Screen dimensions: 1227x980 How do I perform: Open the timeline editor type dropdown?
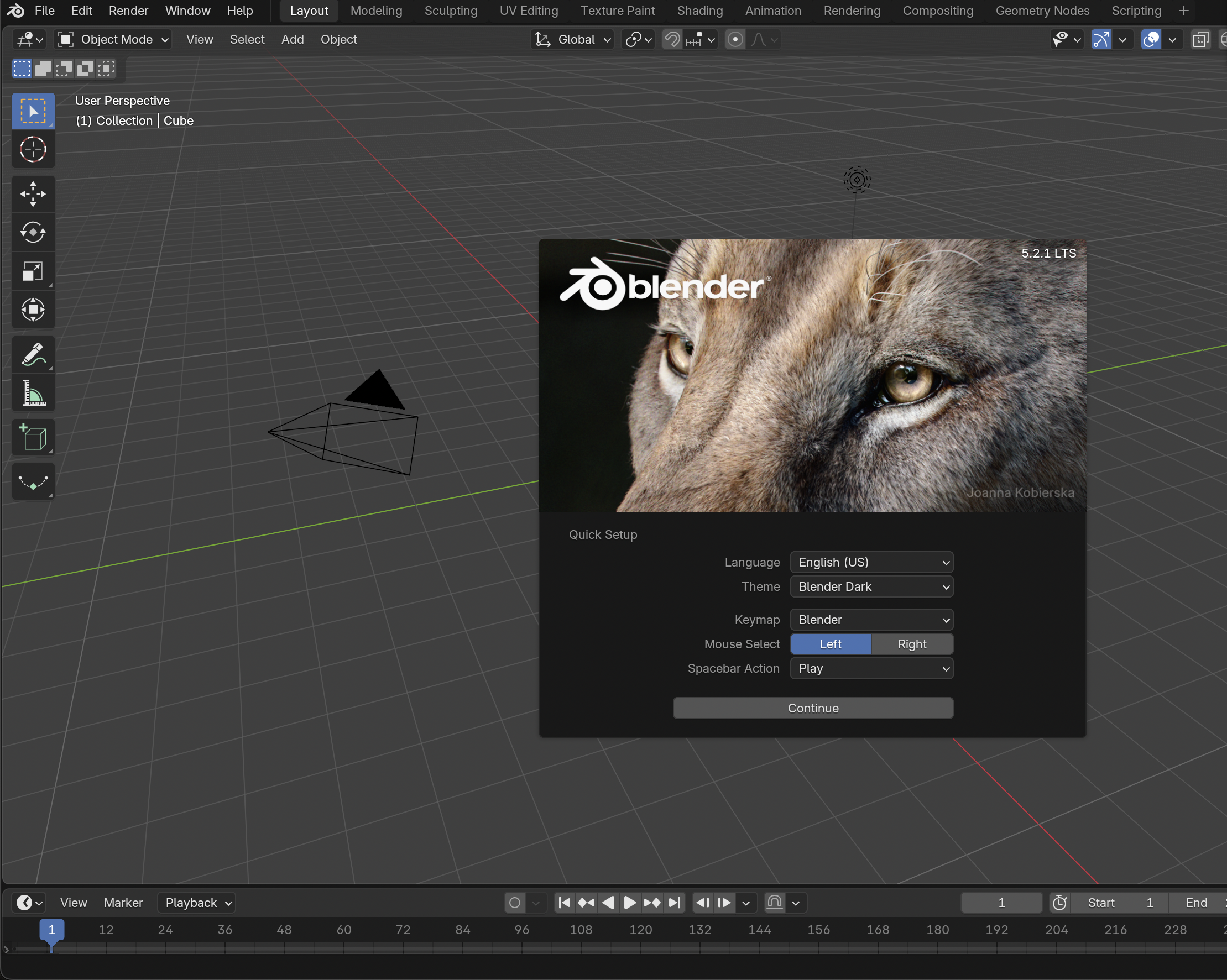coord(30,903)
